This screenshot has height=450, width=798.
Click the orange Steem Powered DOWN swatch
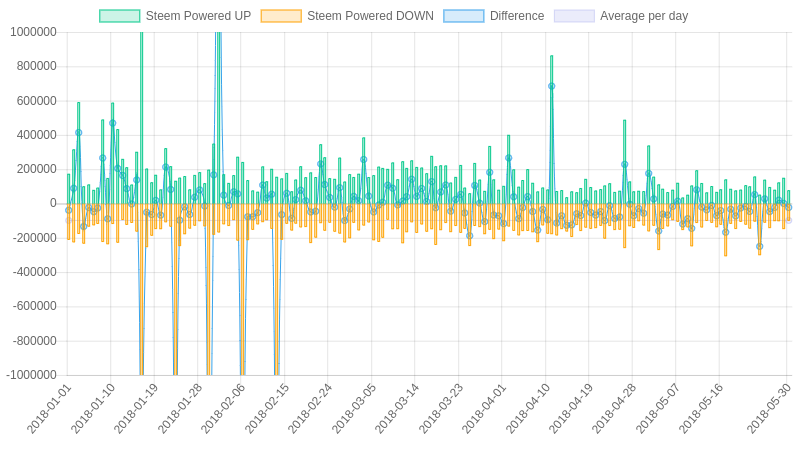(281, 16)
